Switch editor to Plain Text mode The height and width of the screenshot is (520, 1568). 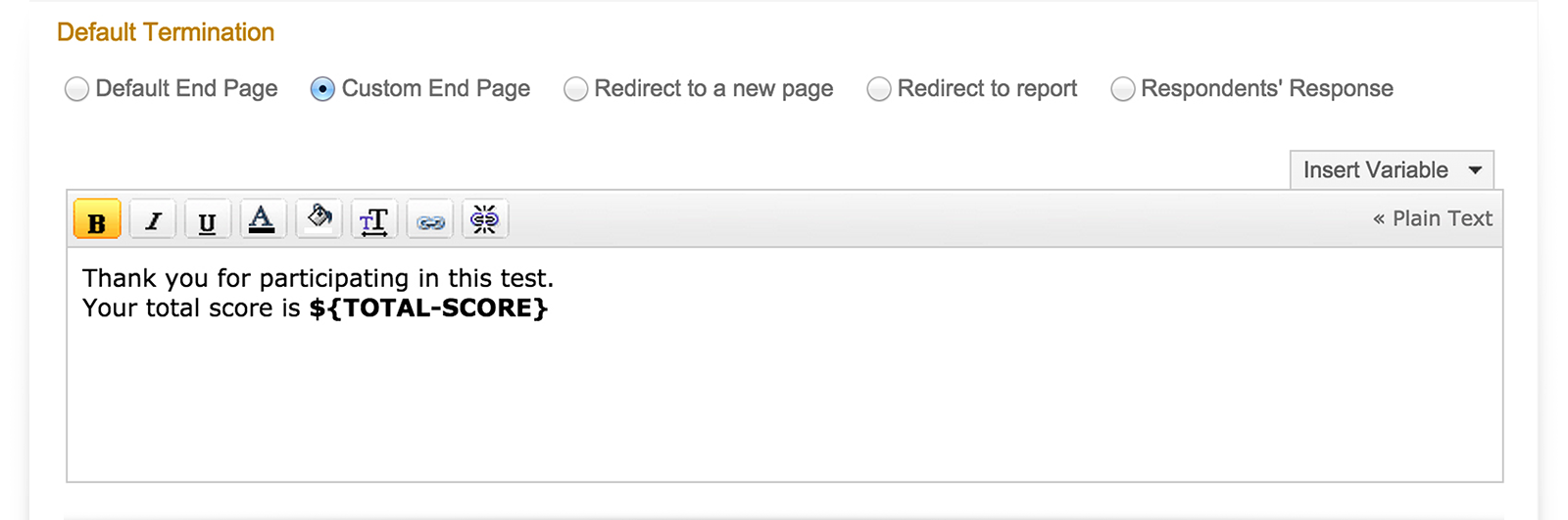(1433, 218)
